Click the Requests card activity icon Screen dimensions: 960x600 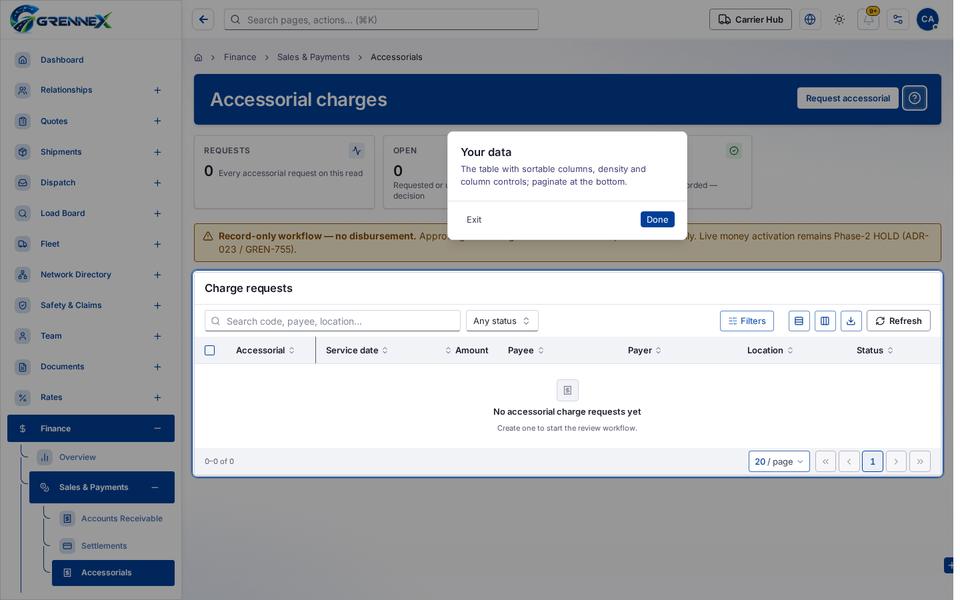pos(356,151)
